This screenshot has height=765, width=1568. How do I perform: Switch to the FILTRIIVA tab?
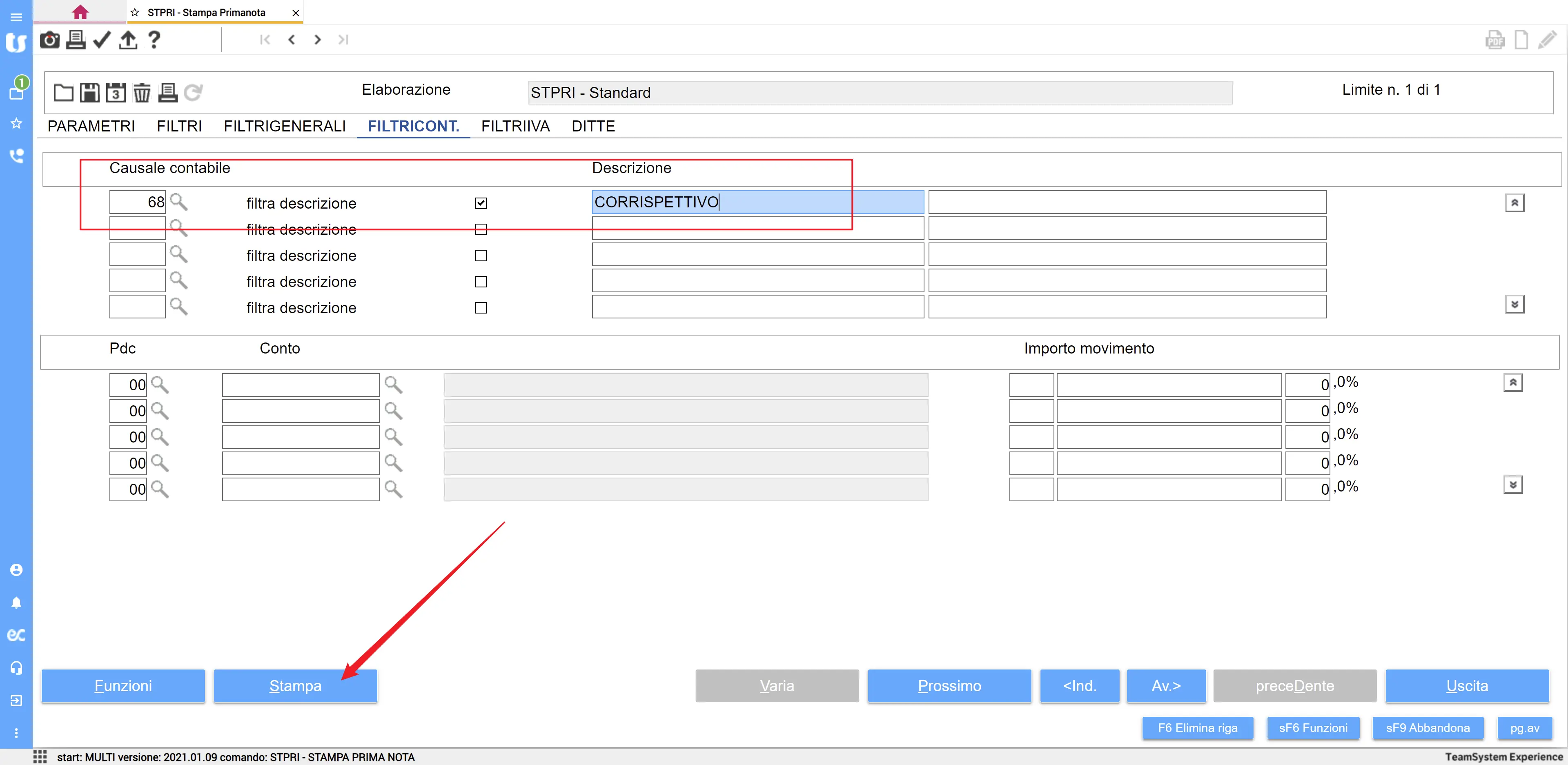(x=515, y=126)
